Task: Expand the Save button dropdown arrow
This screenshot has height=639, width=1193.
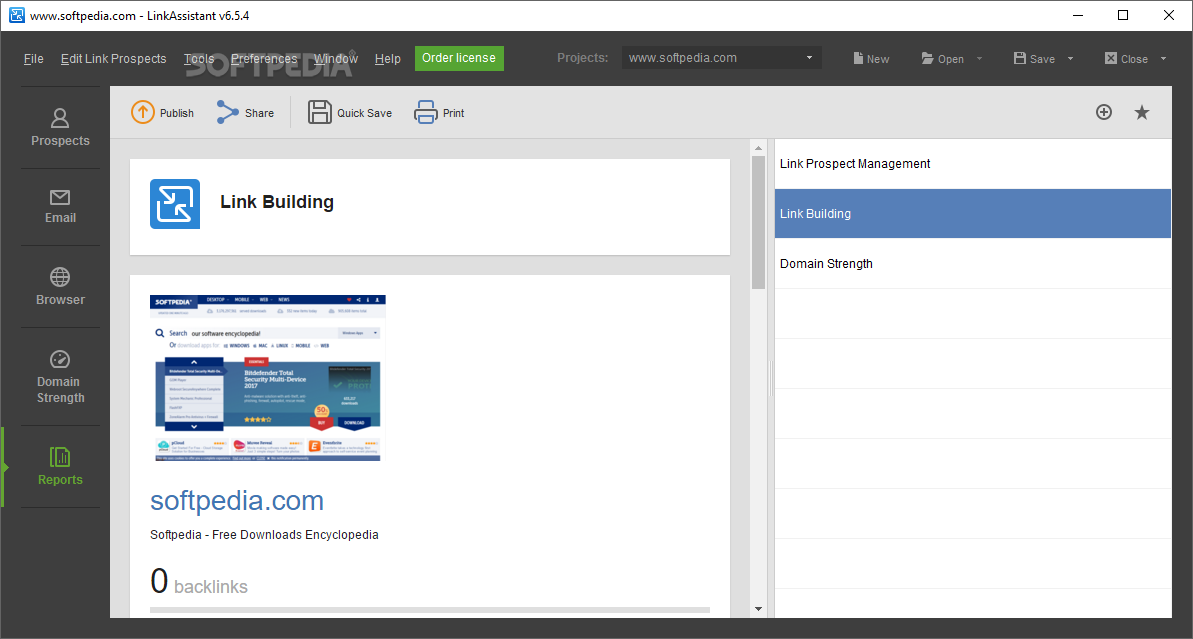Action: [x=1071, y=59]
